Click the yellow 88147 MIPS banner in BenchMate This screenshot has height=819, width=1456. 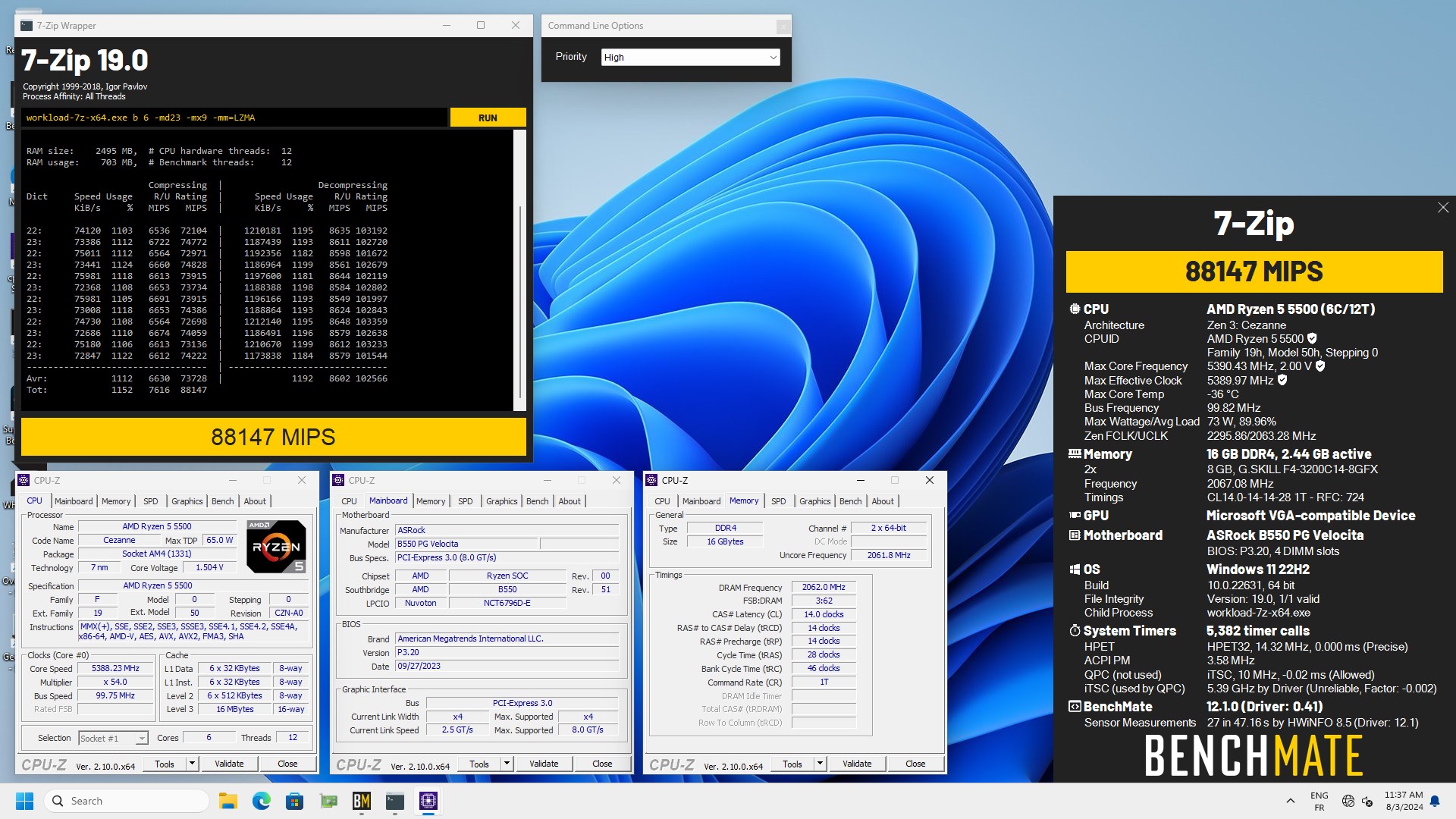pyautogui.click(x=1254, y=271)
